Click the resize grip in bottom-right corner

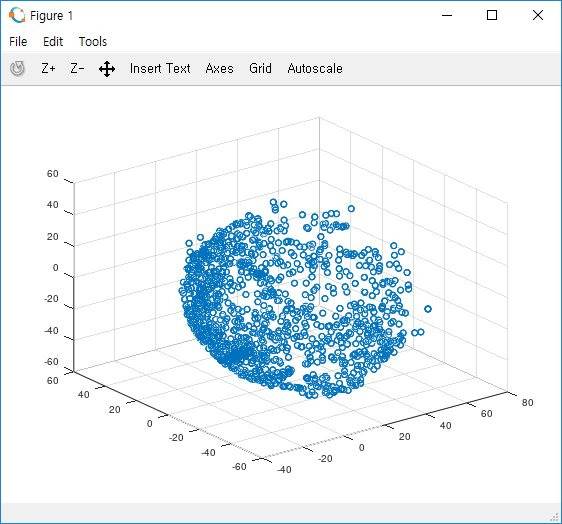555,517
